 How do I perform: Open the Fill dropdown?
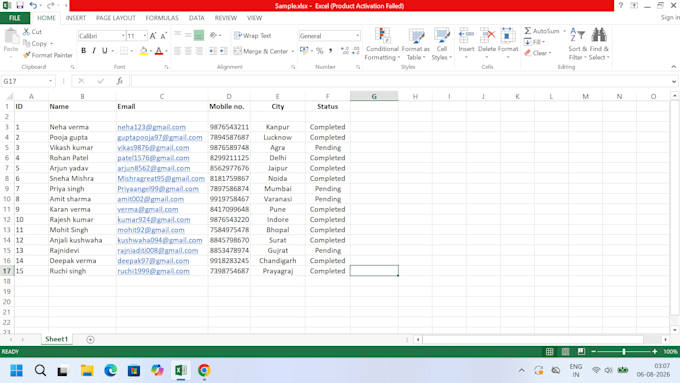point(534,42)
